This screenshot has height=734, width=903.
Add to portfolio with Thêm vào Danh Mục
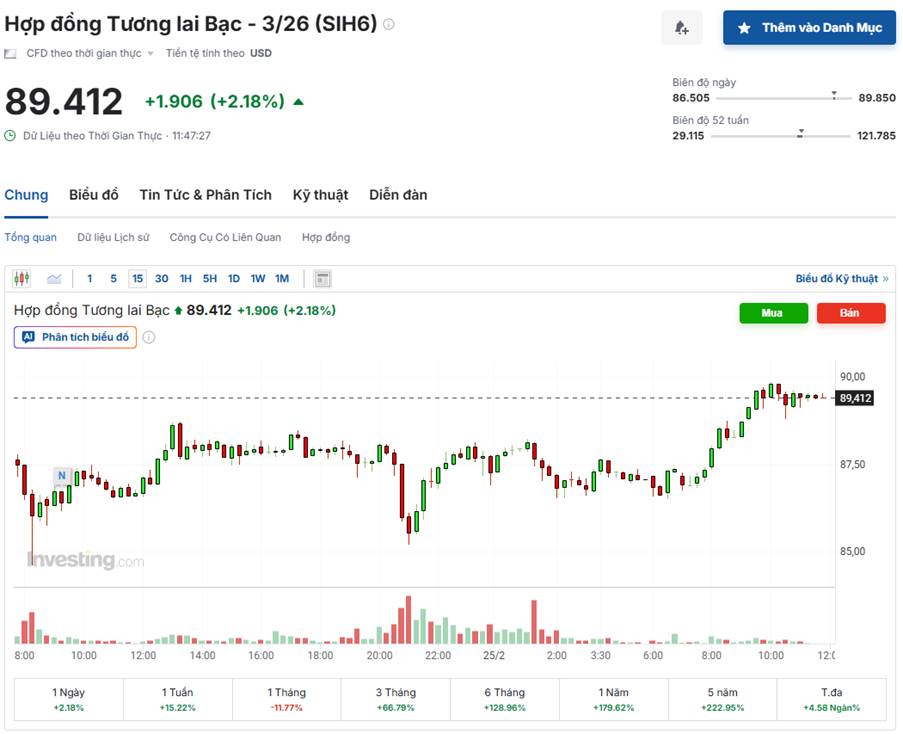809,27
